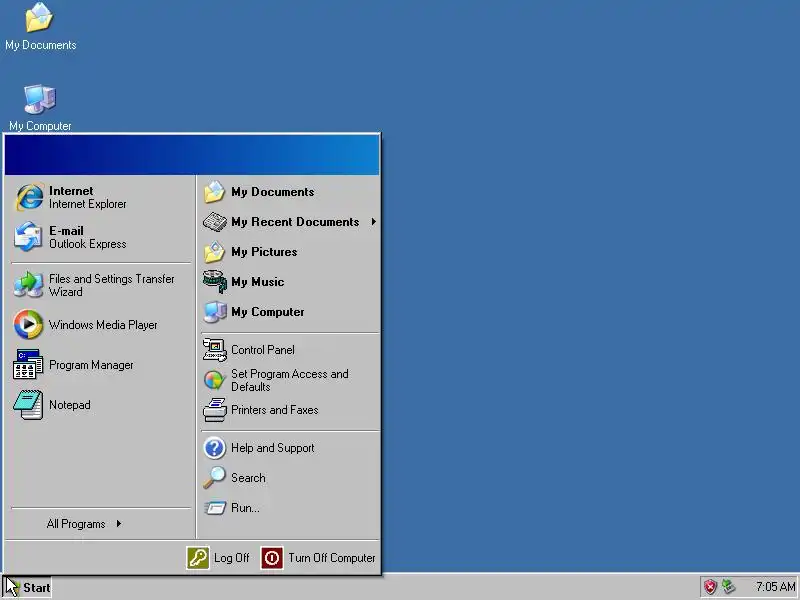
Task: Click the red Turn Off Computer power icon
Action: 272,558
